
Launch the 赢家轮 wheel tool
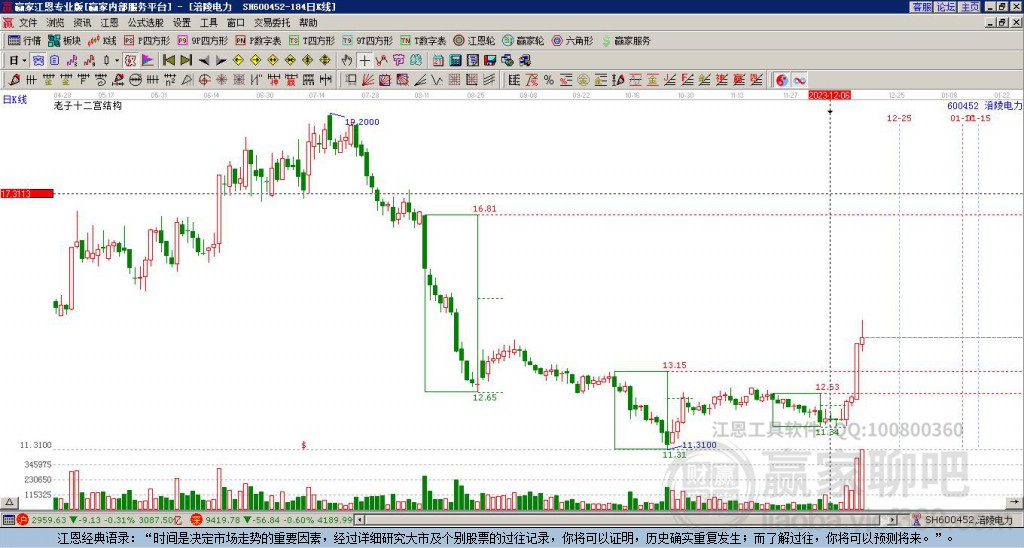tap(523, 40)
